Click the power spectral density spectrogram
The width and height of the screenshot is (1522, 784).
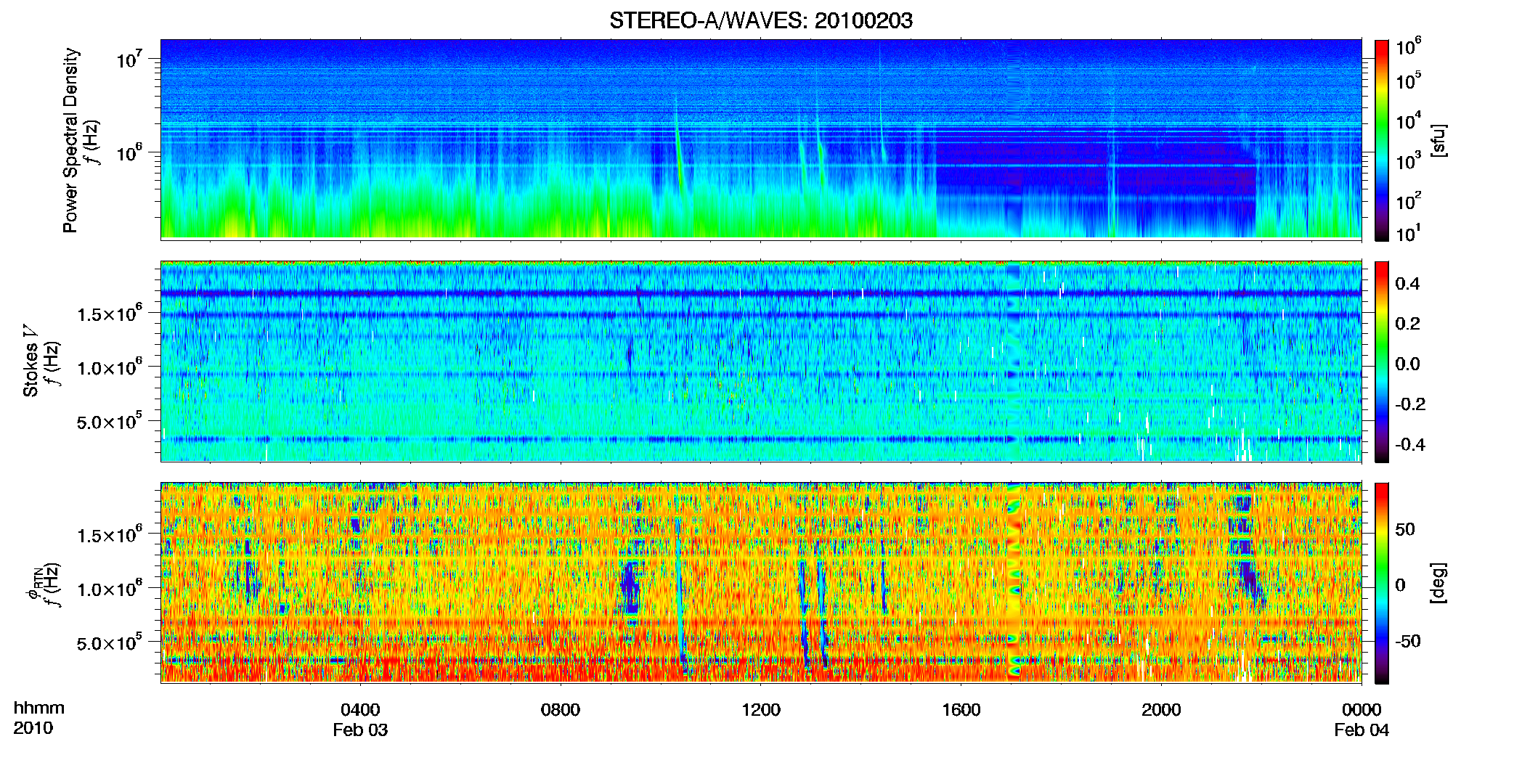pyautogui.click(x=761, y=139)
